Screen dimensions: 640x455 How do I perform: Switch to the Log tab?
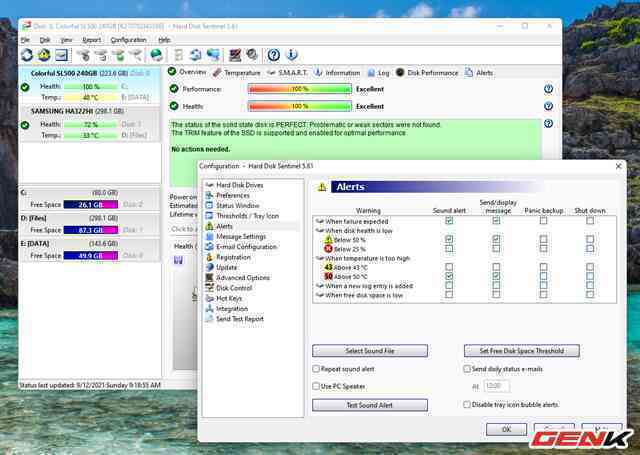point(378,73)
